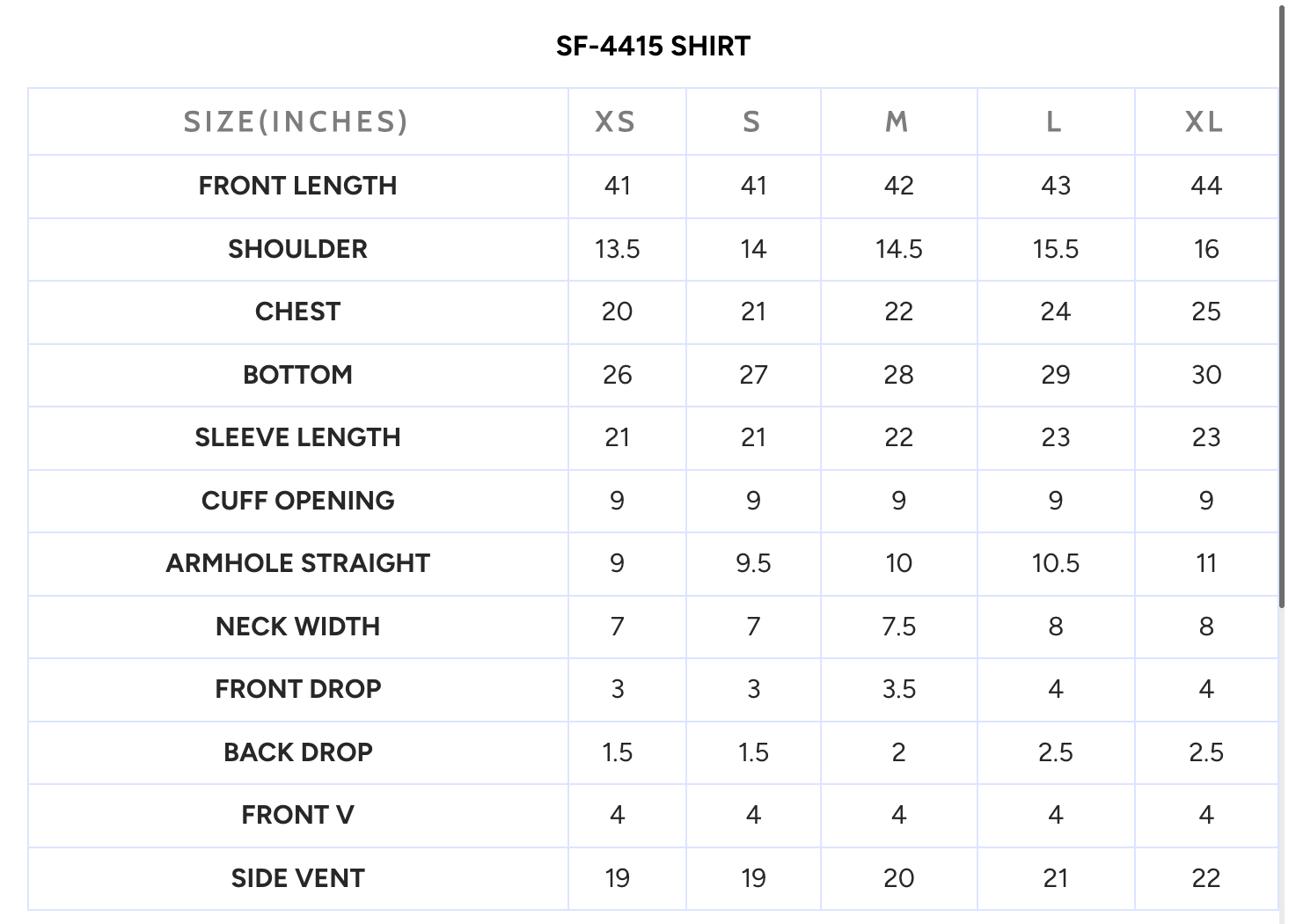Viewport: 1296px width, 924px height.
Task: Click the SF-4415 SHIRT title
Action: (653, 46)
